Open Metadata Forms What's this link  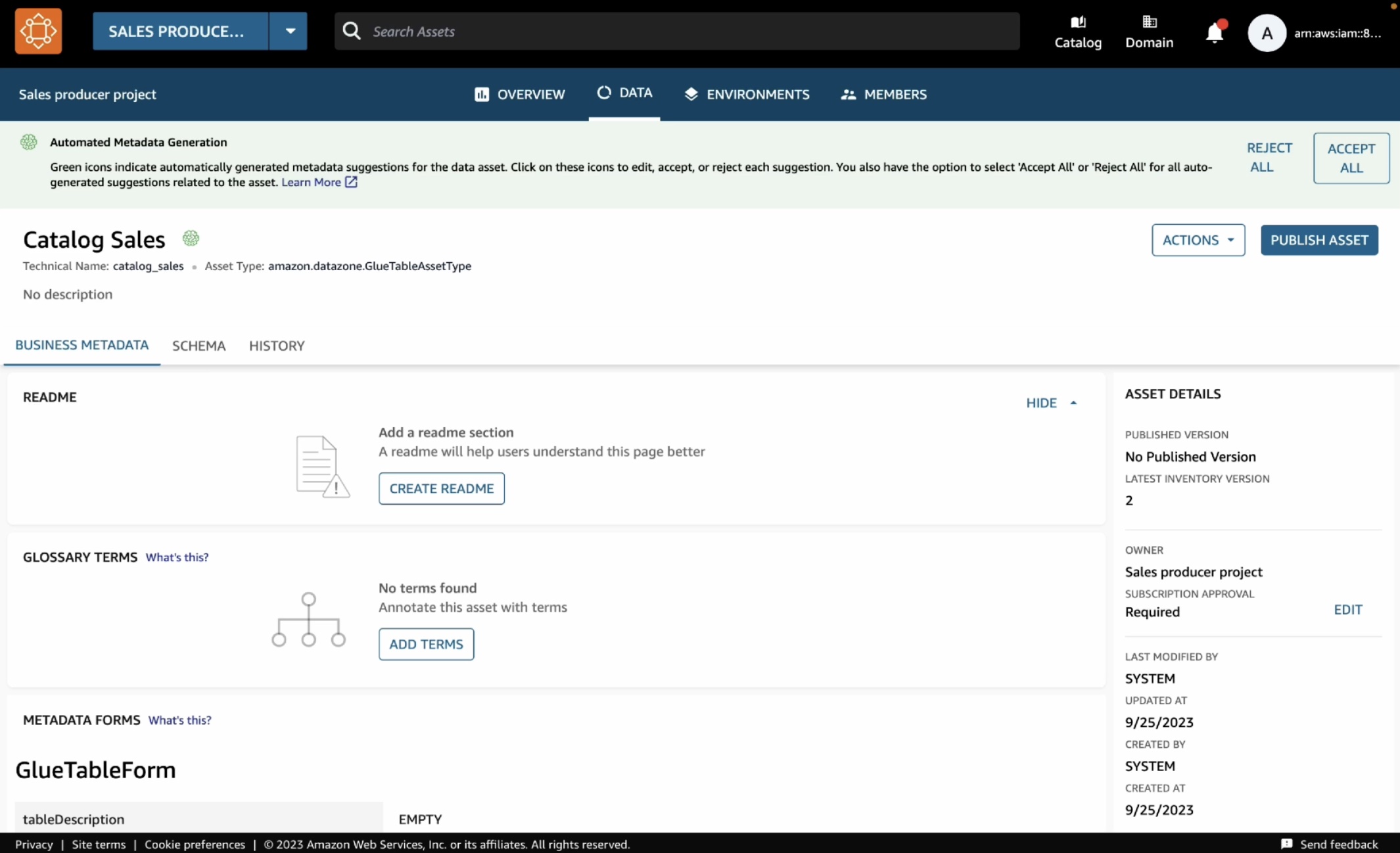(179, 720)
